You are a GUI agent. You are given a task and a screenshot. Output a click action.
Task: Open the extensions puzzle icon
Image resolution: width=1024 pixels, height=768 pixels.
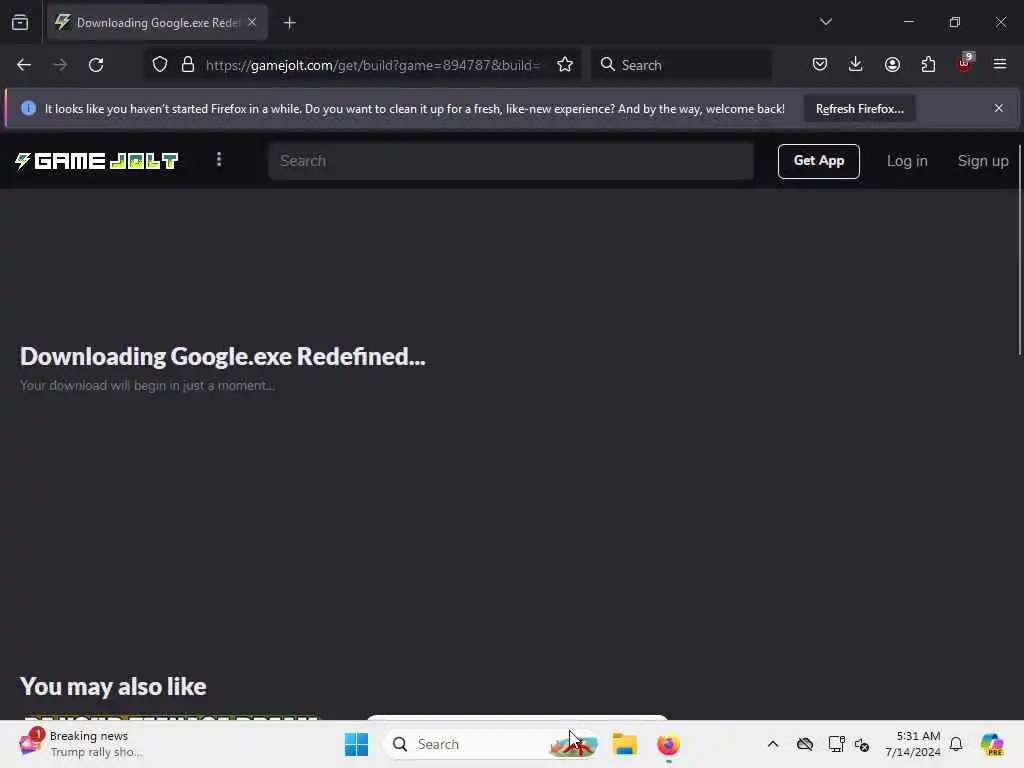tap(928, 65)
